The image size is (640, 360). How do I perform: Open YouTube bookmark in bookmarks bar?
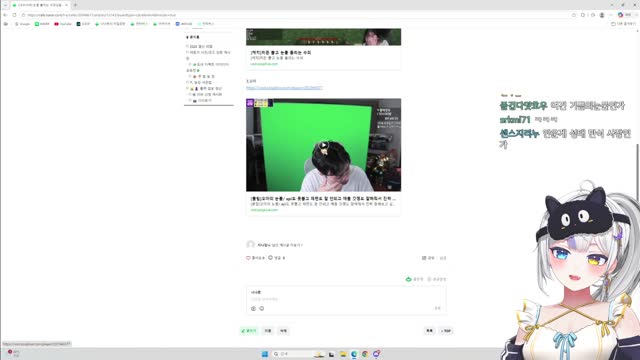tap(63, 24)
